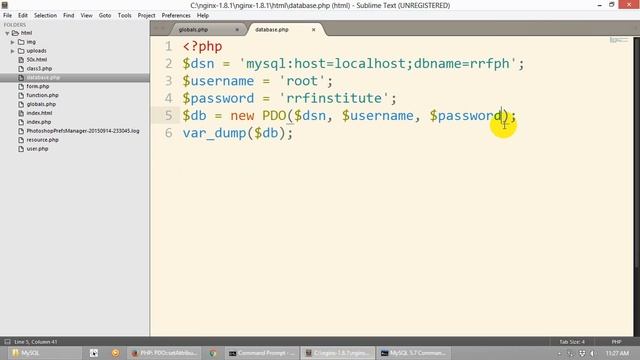Switch to MySQL 5.7 Command taskbar window
This screenshot has height=360, width=640.
pos(413,353)
